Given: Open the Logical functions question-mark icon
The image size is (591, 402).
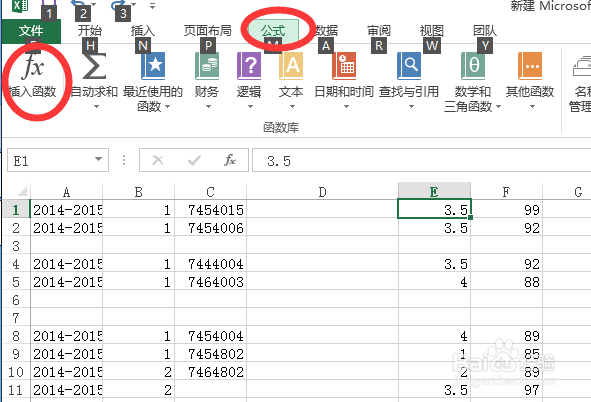Looking at the screenshot, I should 249,66.
